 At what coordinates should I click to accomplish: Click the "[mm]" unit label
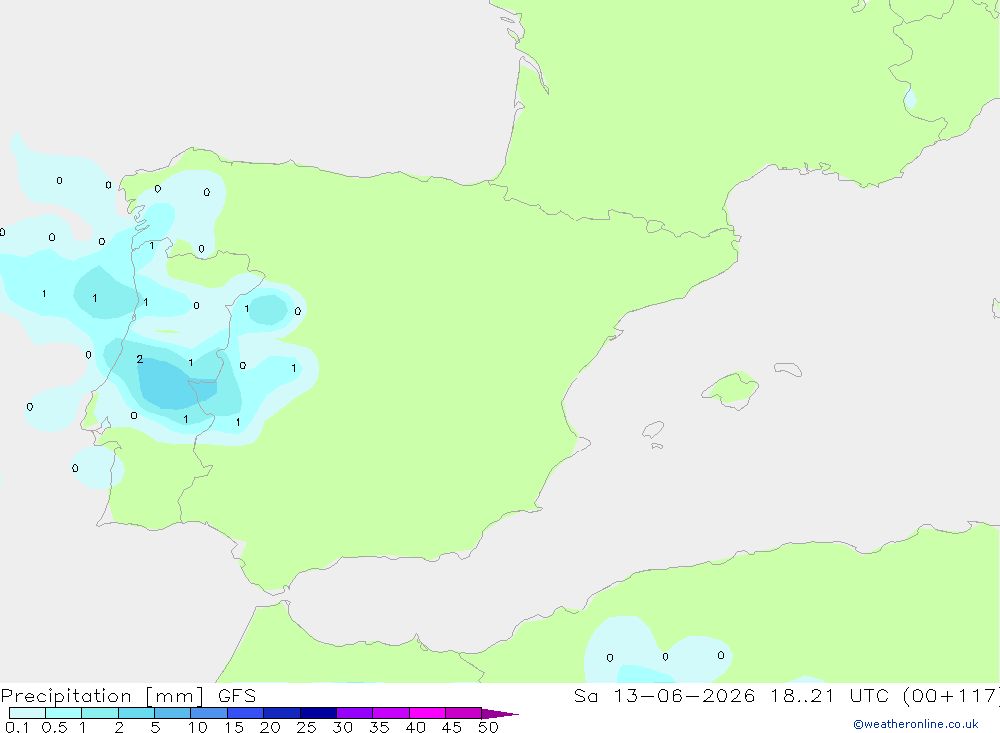[175, 696]
